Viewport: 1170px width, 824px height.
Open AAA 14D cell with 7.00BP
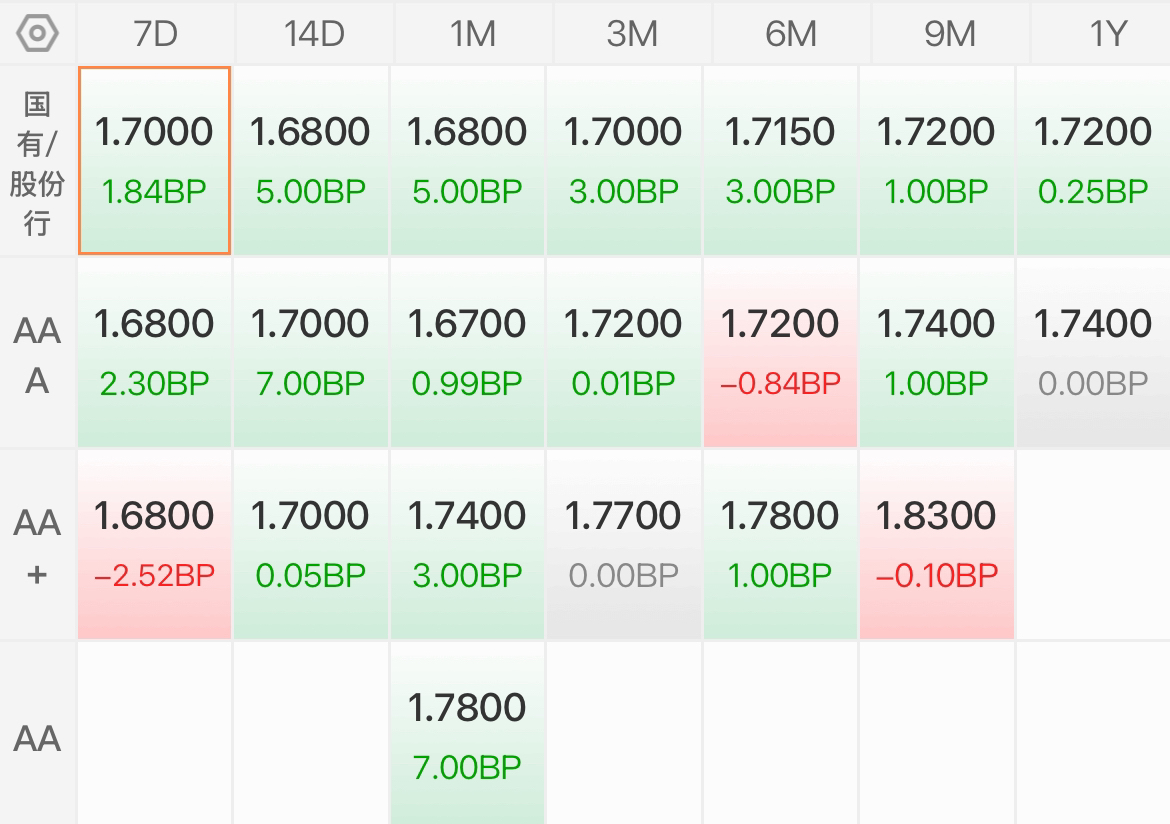[310, 352]
